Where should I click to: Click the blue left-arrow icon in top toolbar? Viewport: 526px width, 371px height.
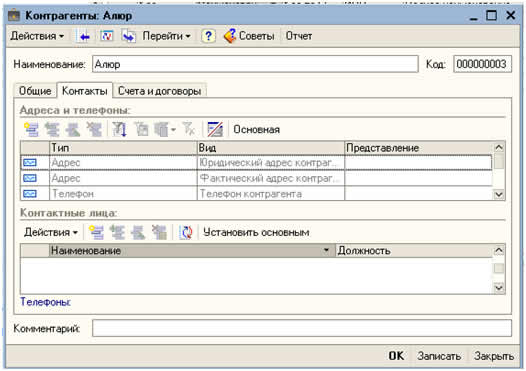[x=83, y=36]
